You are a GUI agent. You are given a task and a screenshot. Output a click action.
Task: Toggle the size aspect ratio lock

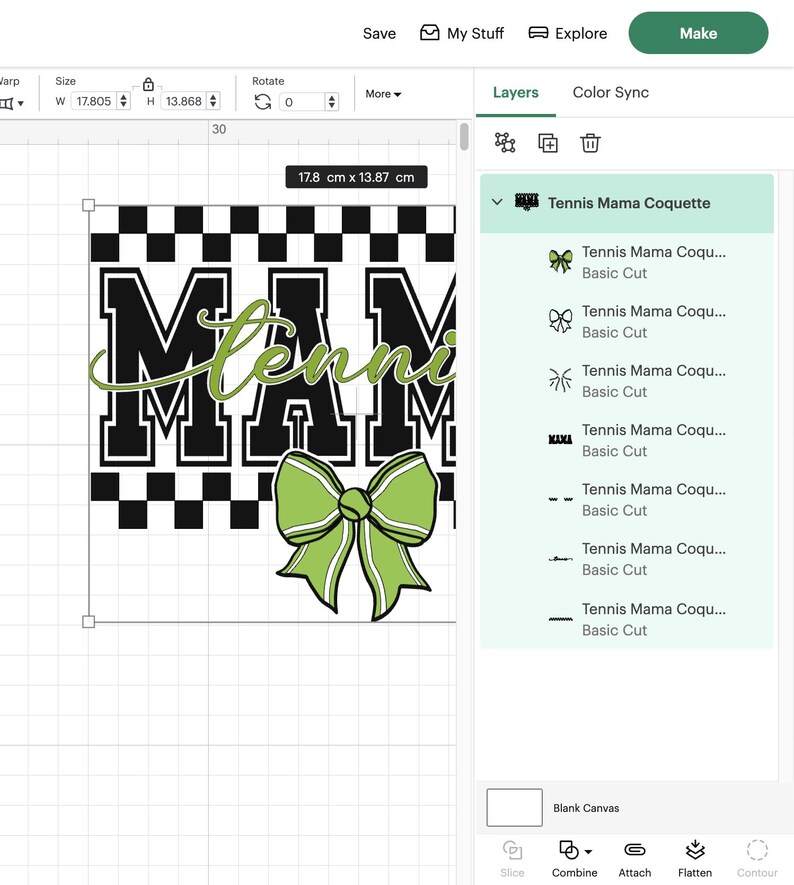[148, 85]
